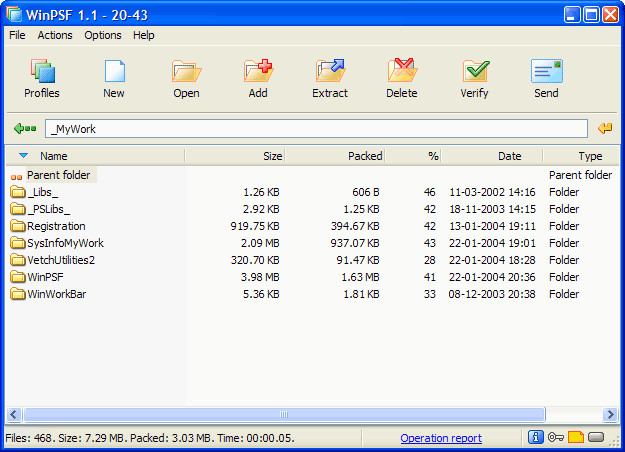Select the _PSLibs_ folder icon
The height and width of the screenshot is (452, 625).
pos(18,209)
